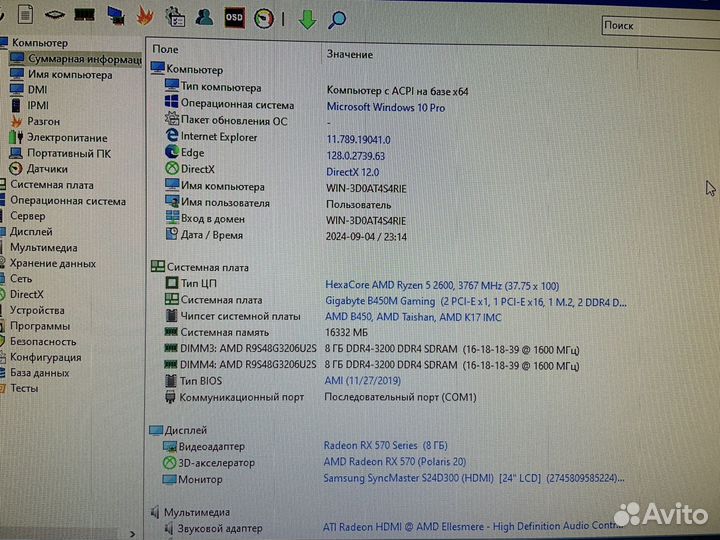Open the Microsoft Windows 10 Pro link

(386, 107)
